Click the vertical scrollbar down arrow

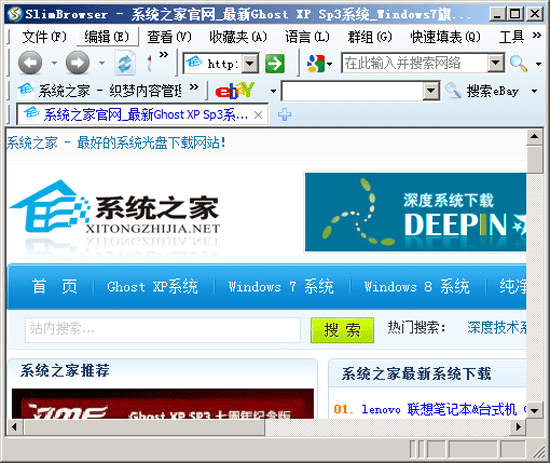coord(534,410)
